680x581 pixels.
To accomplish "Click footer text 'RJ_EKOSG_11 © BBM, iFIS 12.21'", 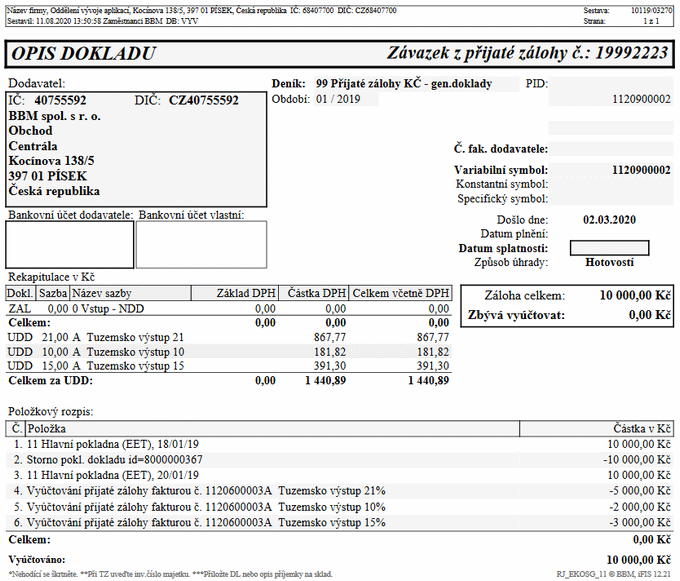I will tap(614, 574).
